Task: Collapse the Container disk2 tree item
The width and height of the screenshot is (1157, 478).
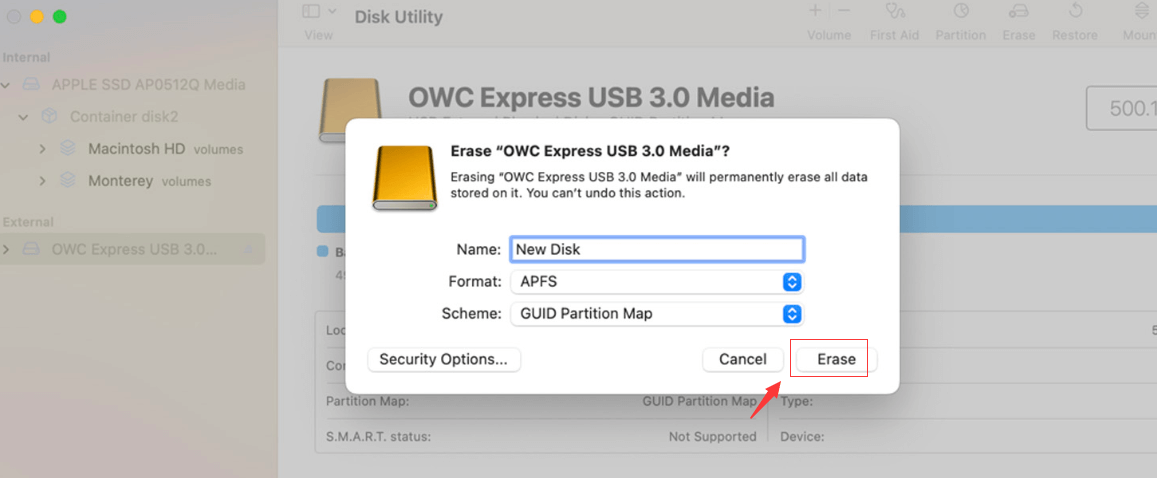Action: pos(23,117)
